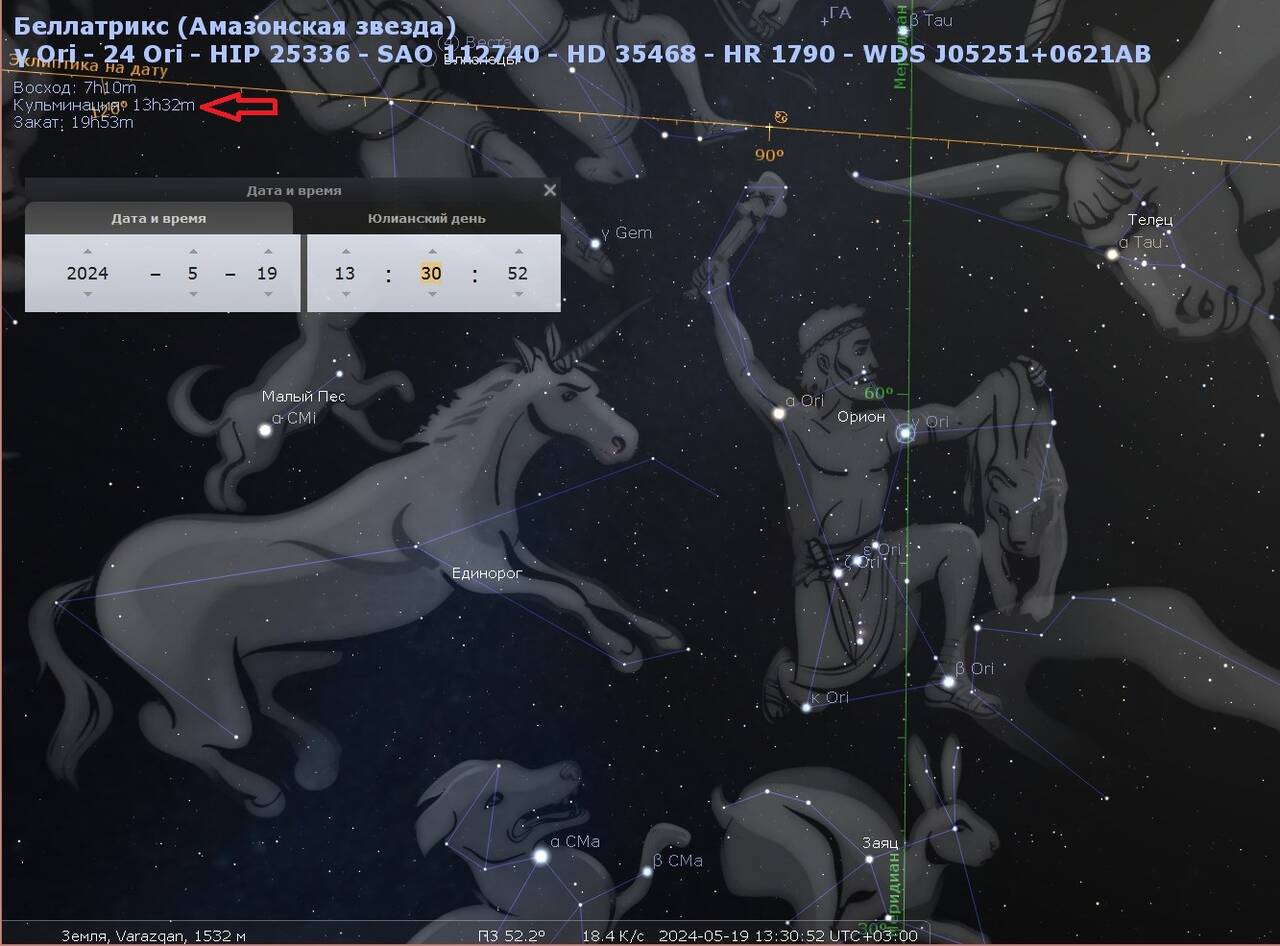The width and height of the screenshot is (1280, 946).
Task: Click the year field showing 2024
Action: click(x=88, y=273)
